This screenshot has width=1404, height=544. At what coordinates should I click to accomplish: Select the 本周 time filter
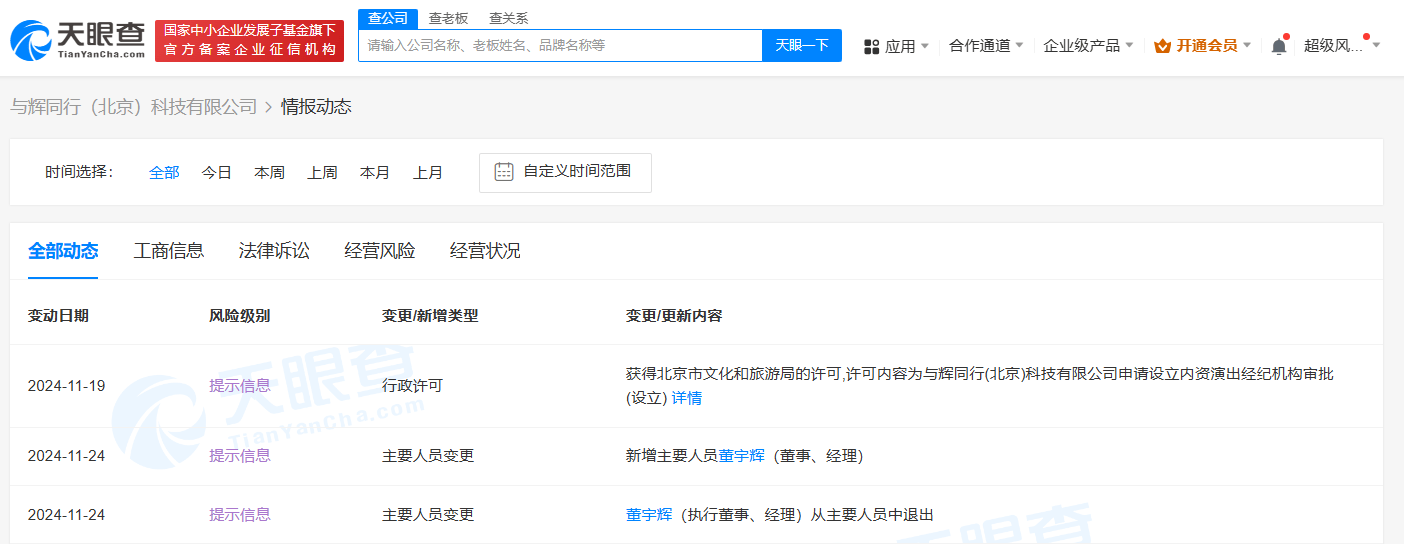(x=269, y=172)
